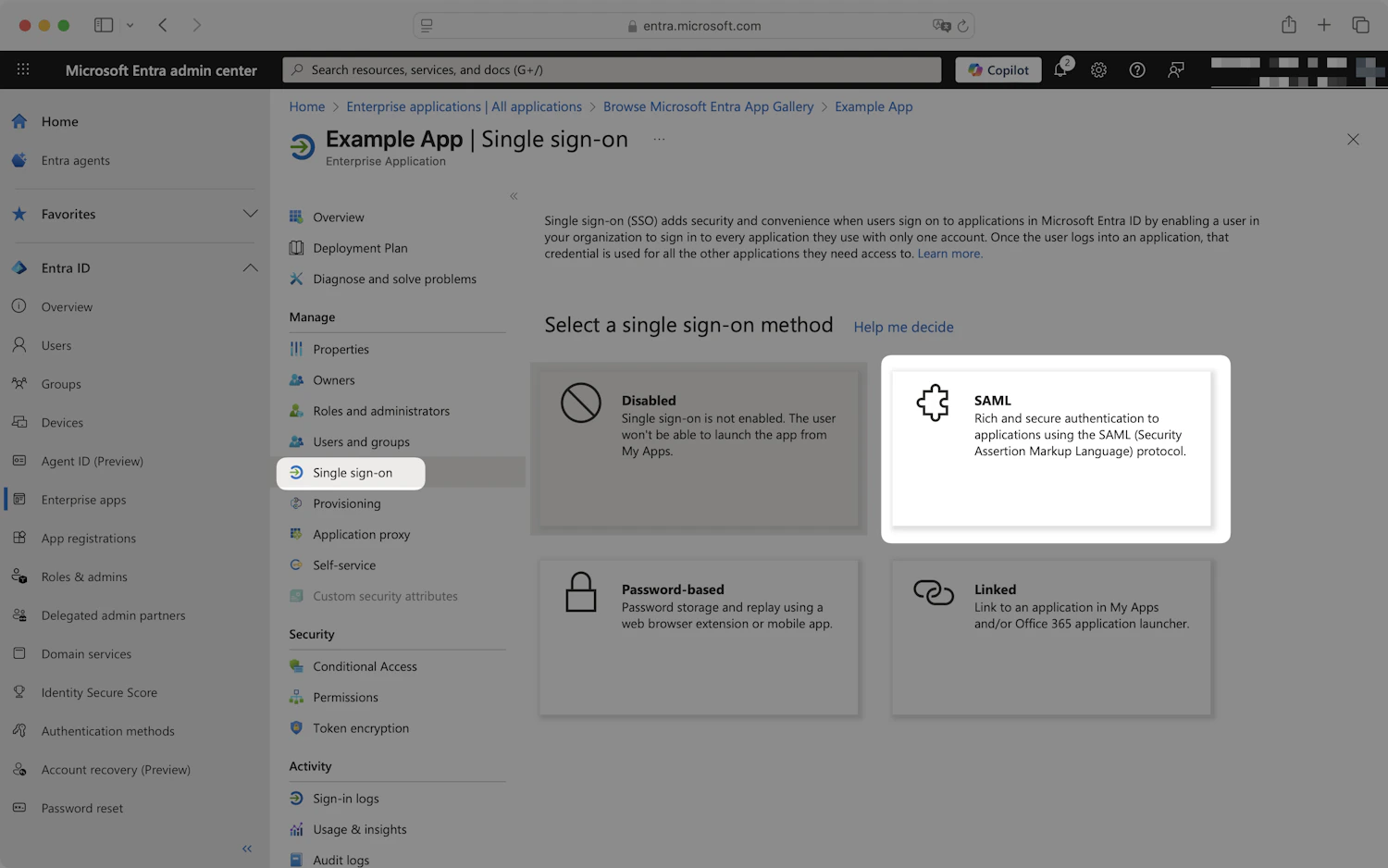Click the Provisioning icon
This screenshot has width=1388, height=868.
[296, 503]
